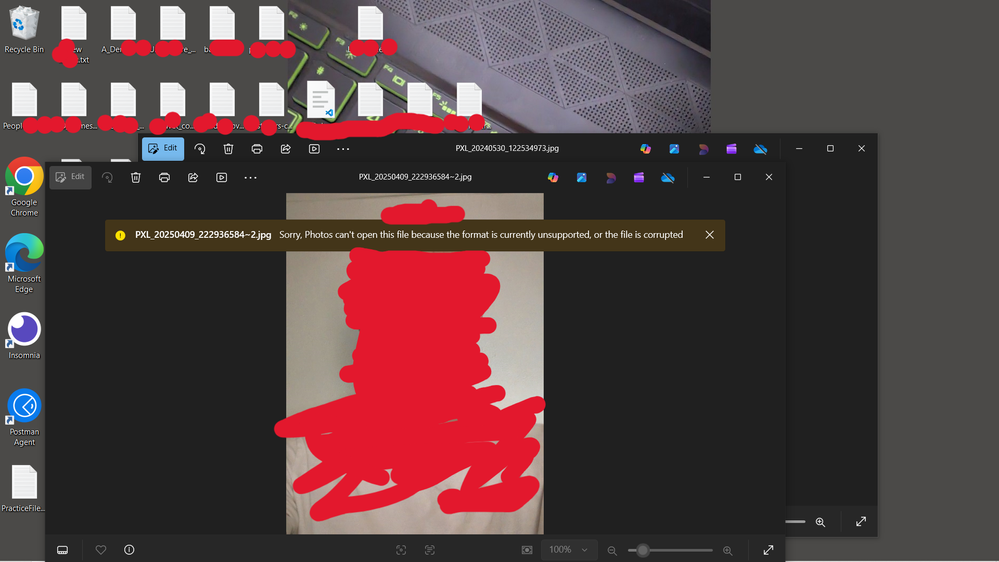Click the PXL_20250409_222936584~2.jpg title in the front window
The width and height of the screenshot is (999, 562).
point(415,177)
